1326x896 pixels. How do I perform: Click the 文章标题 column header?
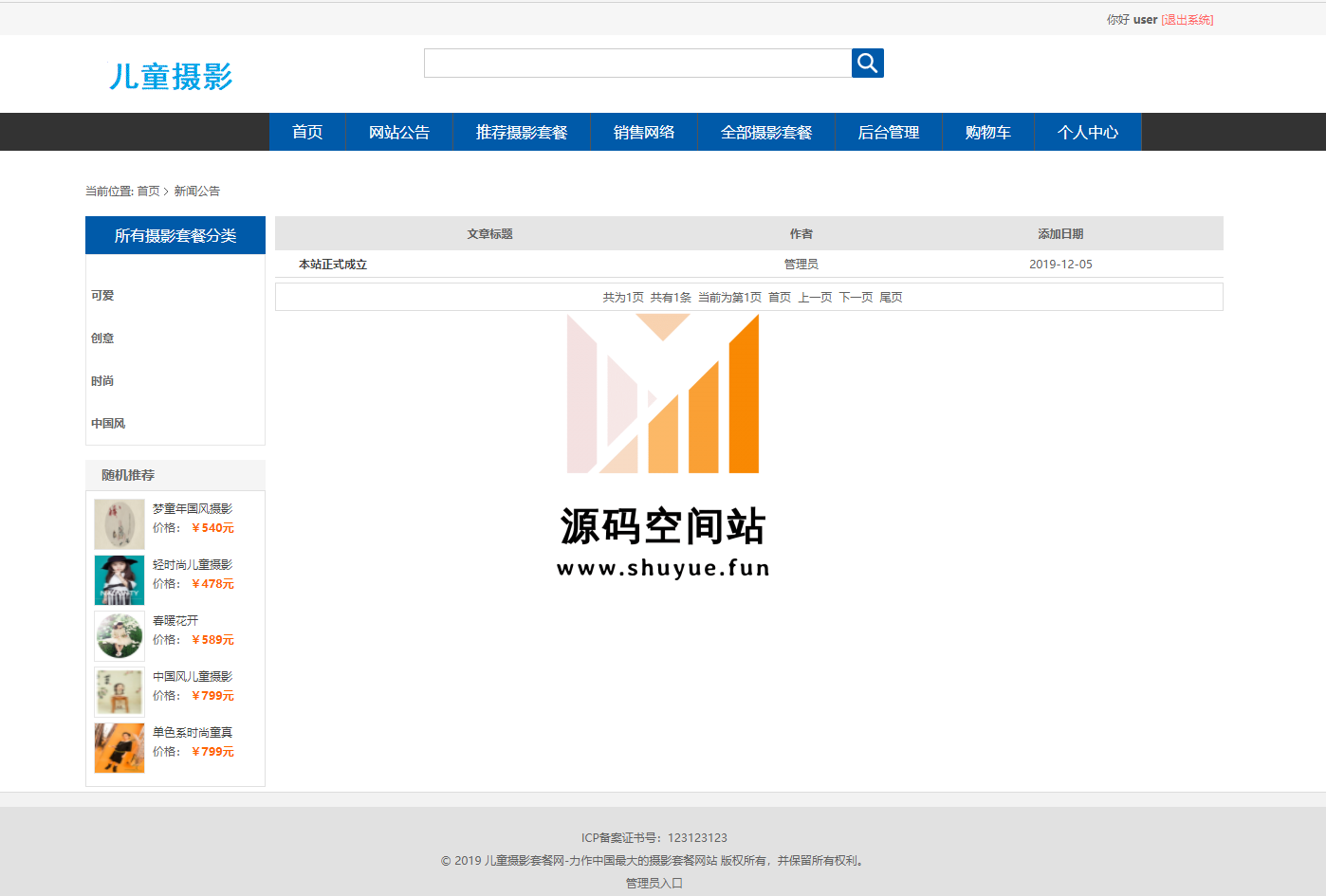[489, 234]
